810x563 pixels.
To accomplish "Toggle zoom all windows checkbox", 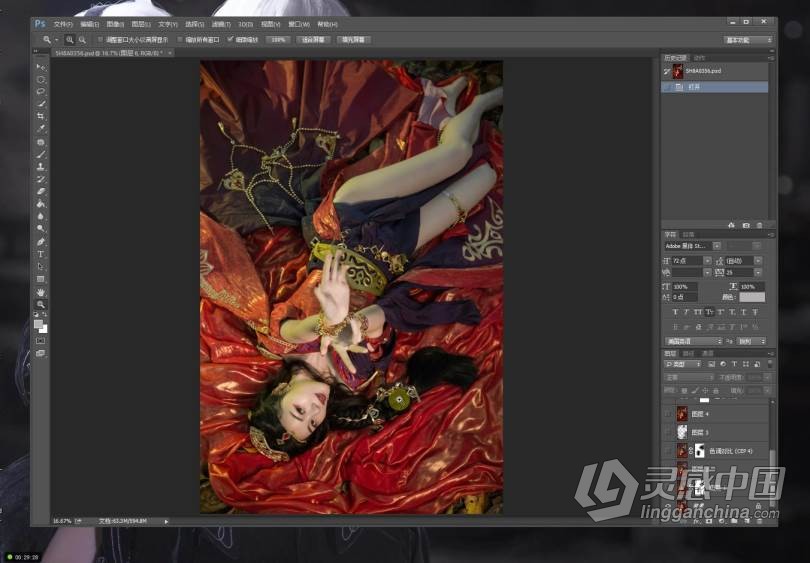I will click(x=180, y=40).
